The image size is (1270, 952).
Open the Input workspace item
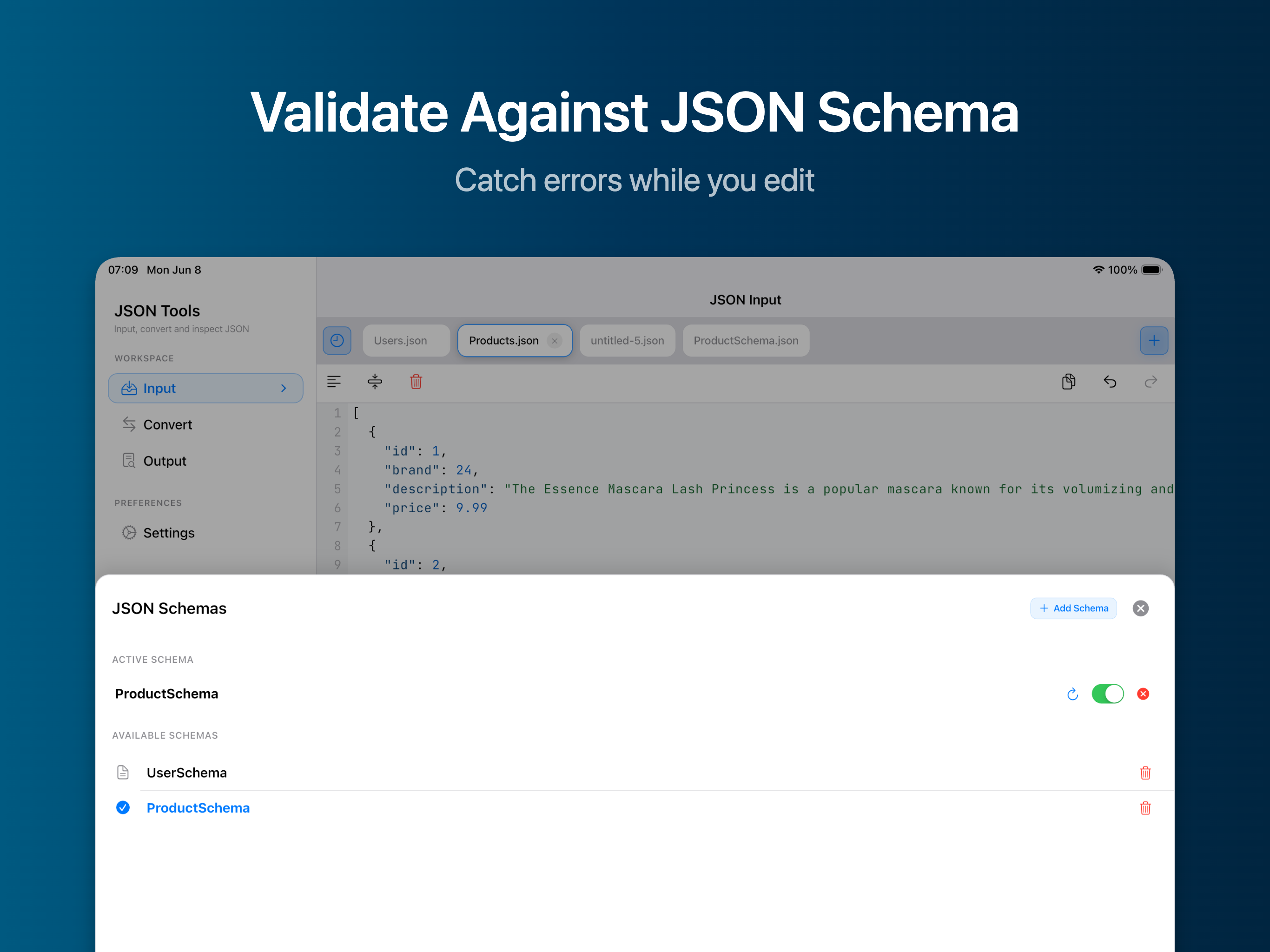tap(205, 389)
